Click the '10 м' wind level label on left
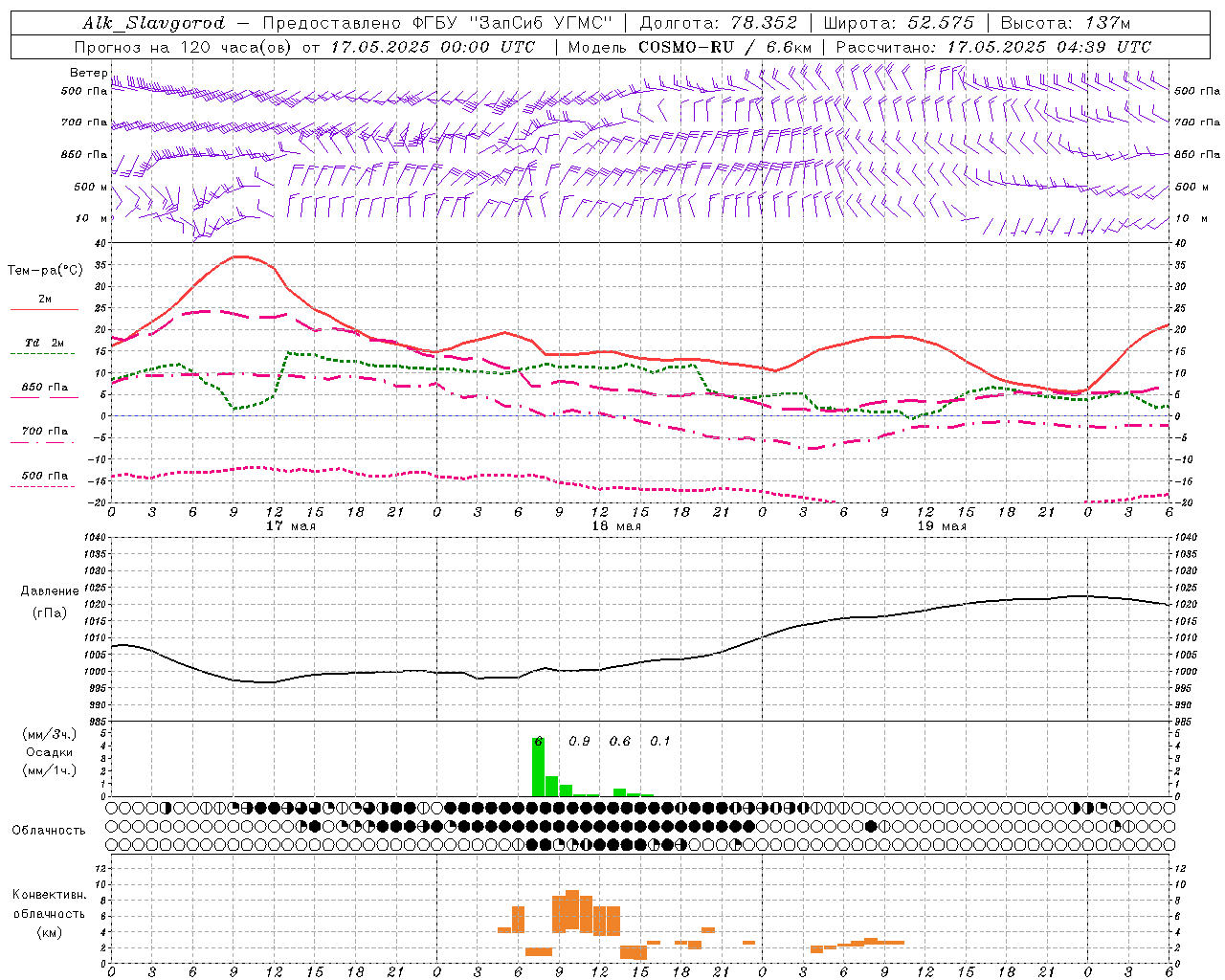Screen dimensions: 1225x980 tap(93, 218)
